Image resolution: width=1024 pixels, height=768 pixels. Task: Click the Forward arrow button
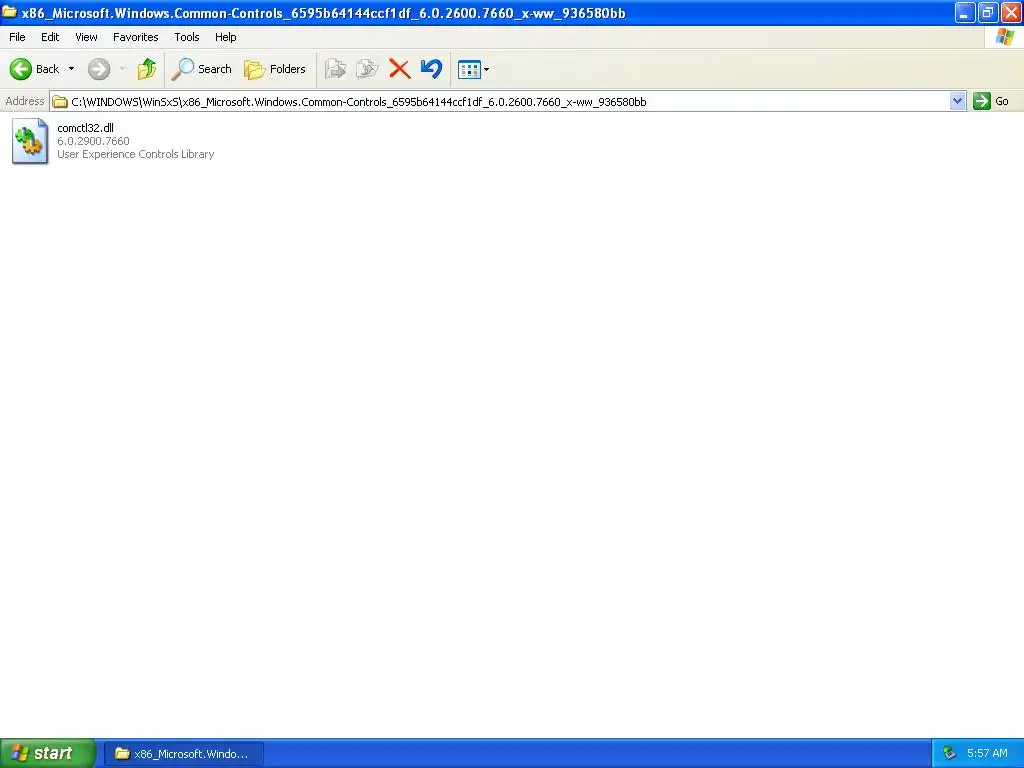click(99, 69)
